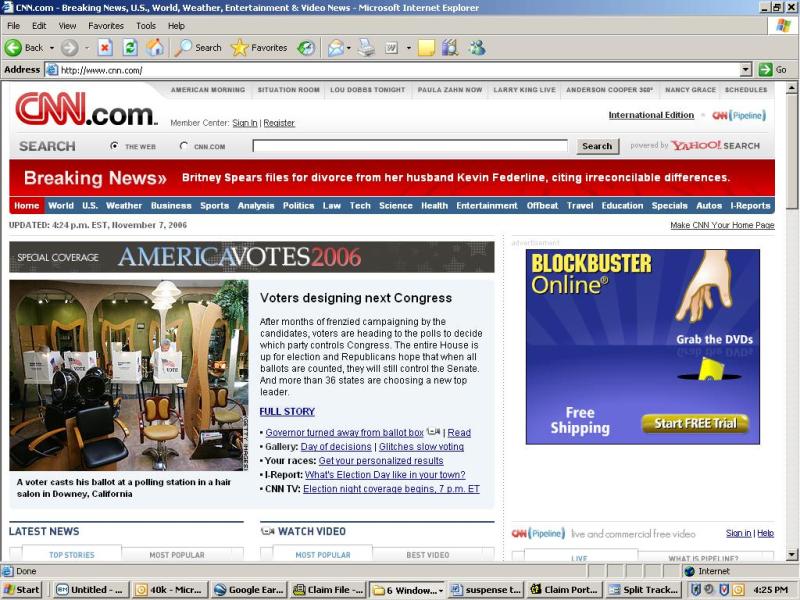Click the Edit with Word icon
Screen dimensions: 800x600
(391, 48)
